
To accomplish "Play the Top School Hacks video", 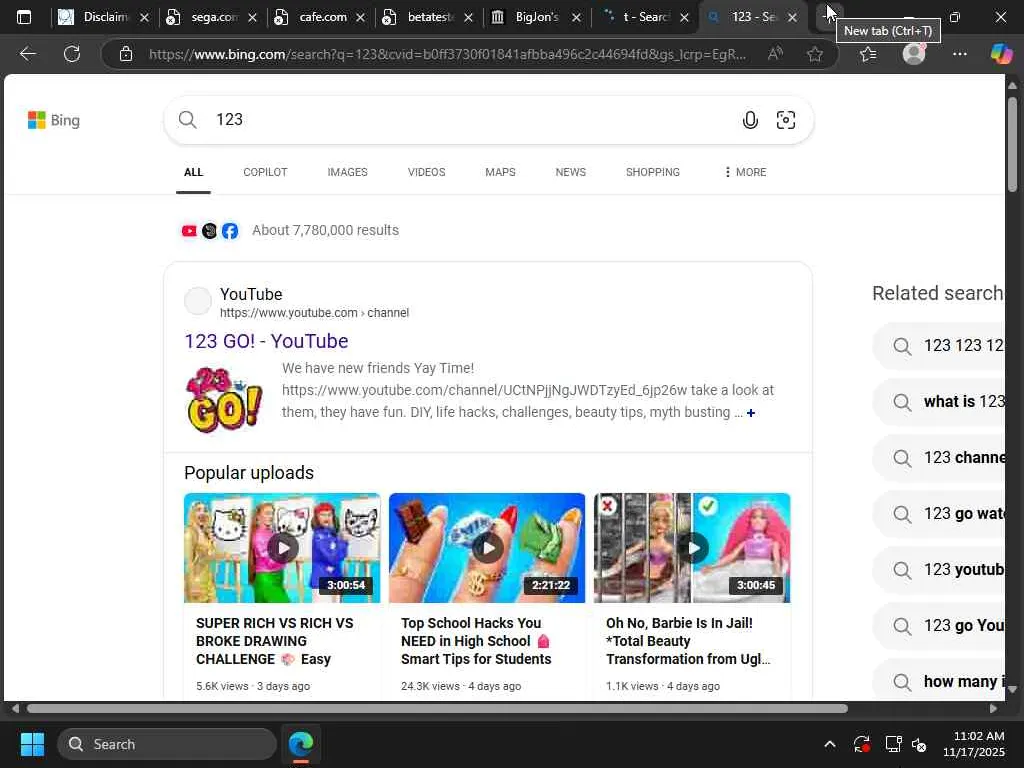I will point(487,548).
